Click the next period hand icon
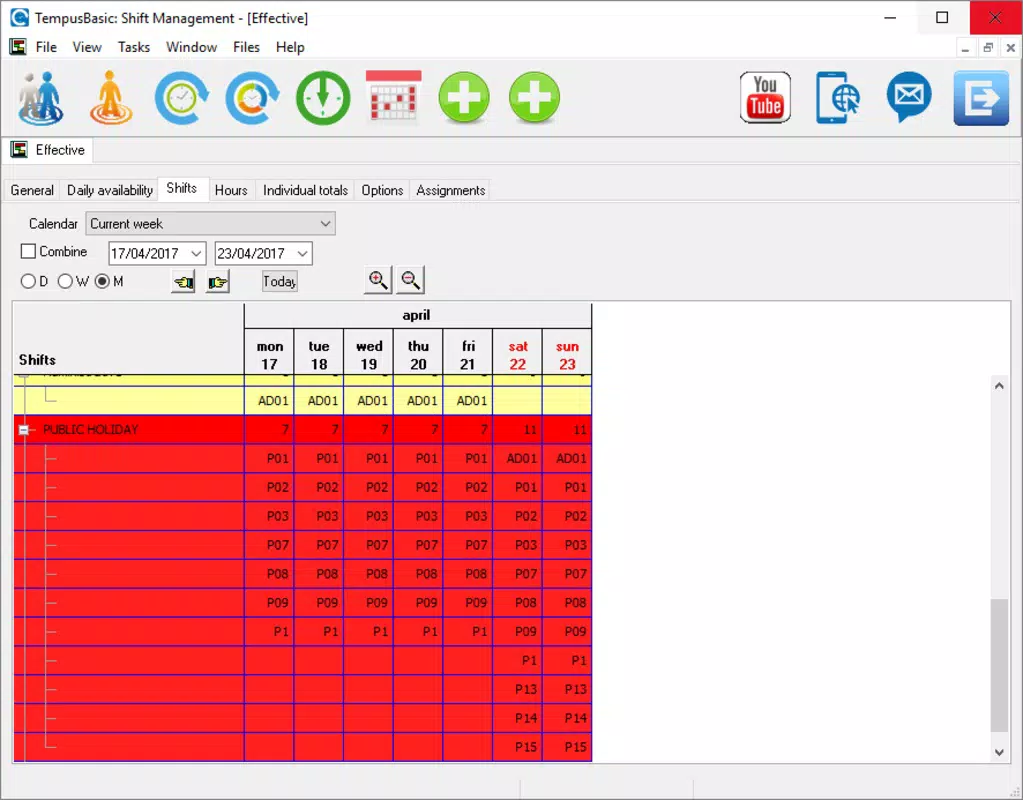Image resolution: width=1023 pixels, height=800 pixels. pyautogui.click(x=217, y=282)
